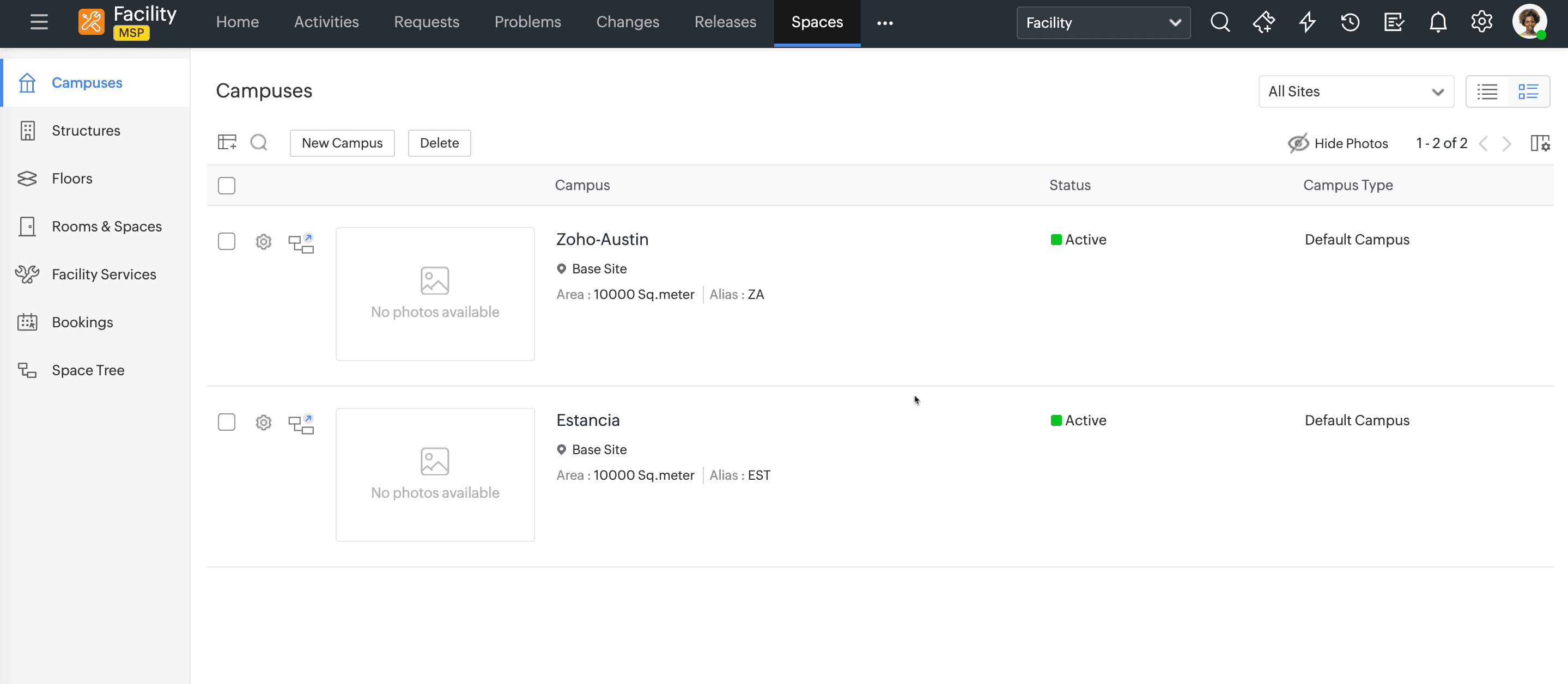Open space tree view for Zoho-Austin
This screenshot has height=684, width=1568.
click(x=301, y=242)
